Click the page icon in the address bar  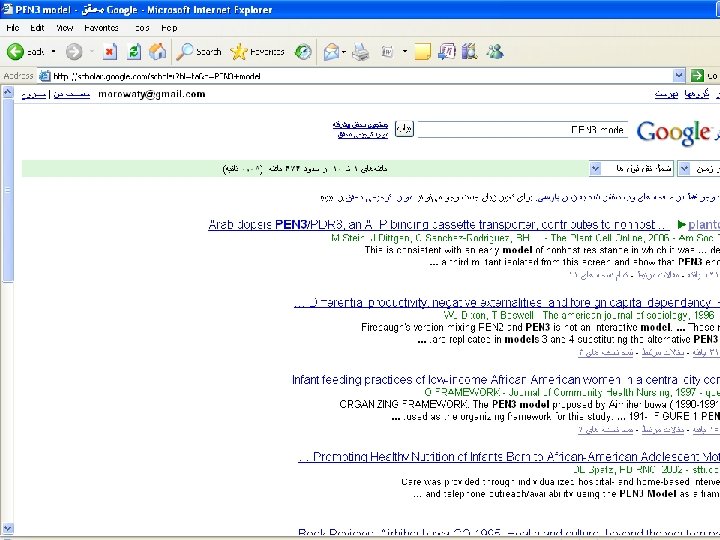[45, 76]
